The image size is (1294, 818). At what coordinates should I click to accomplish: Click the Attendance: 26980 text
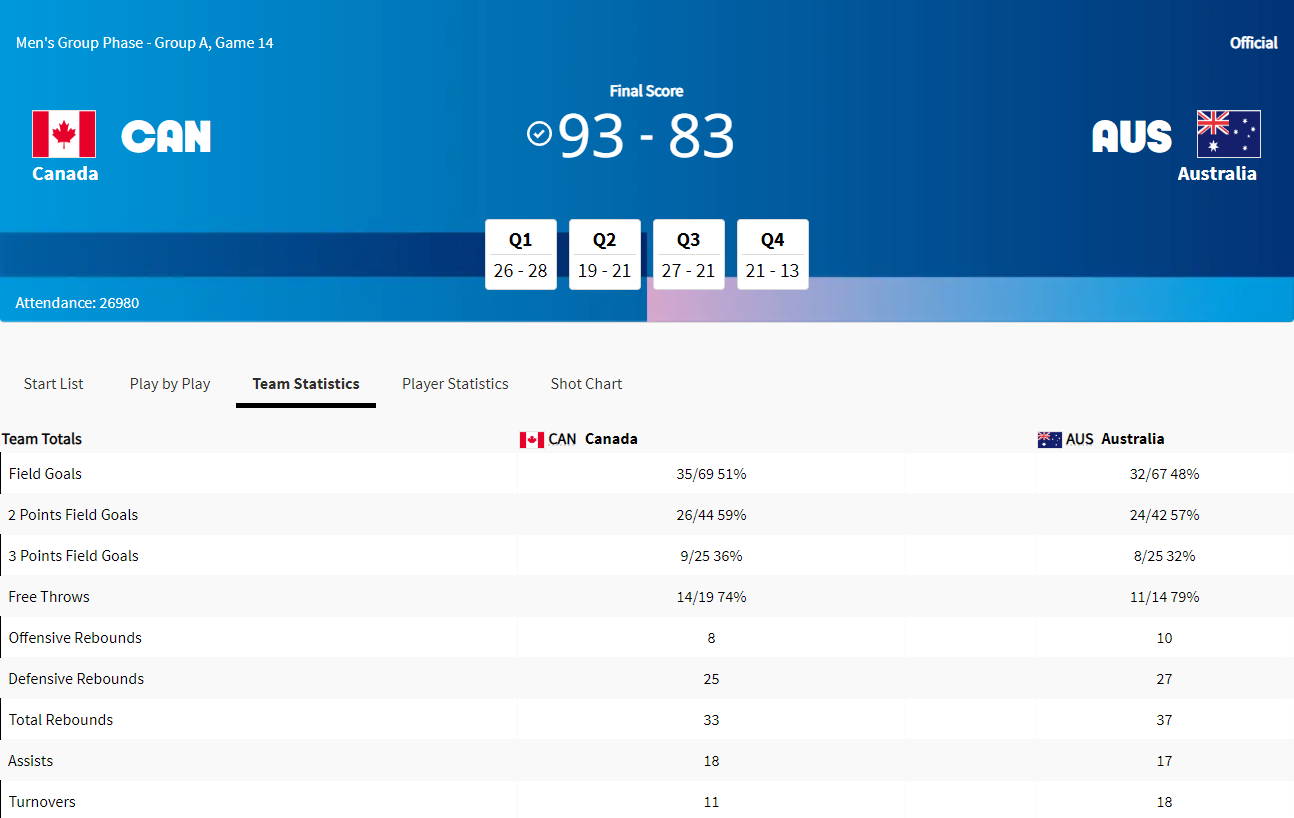[x=77, y=302]
